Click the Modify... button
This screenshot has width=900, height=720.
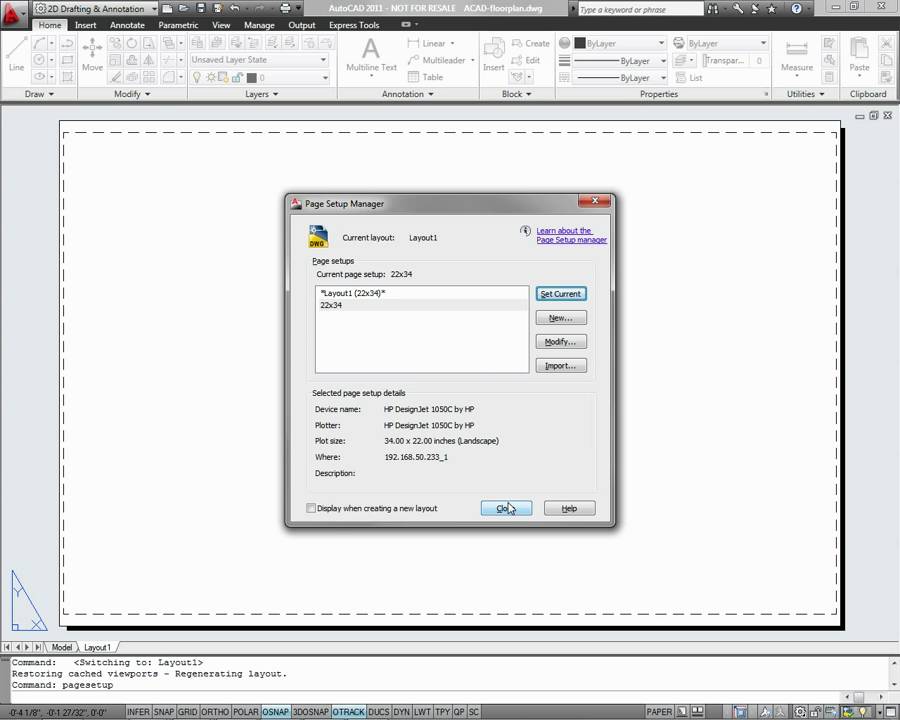(561, 342)
